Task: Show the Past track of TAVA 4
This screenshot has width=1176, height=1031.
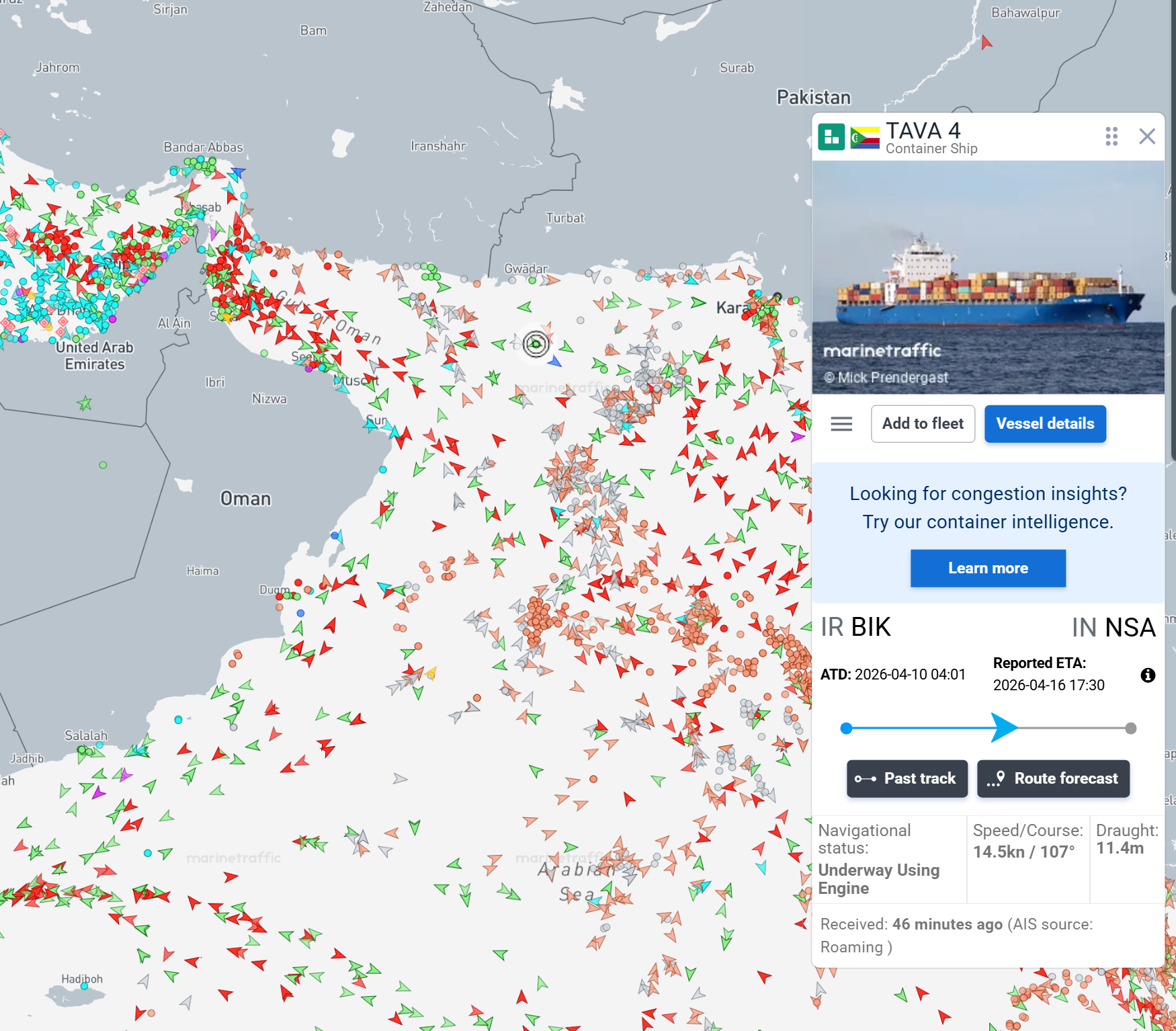Action: [907, 778]
